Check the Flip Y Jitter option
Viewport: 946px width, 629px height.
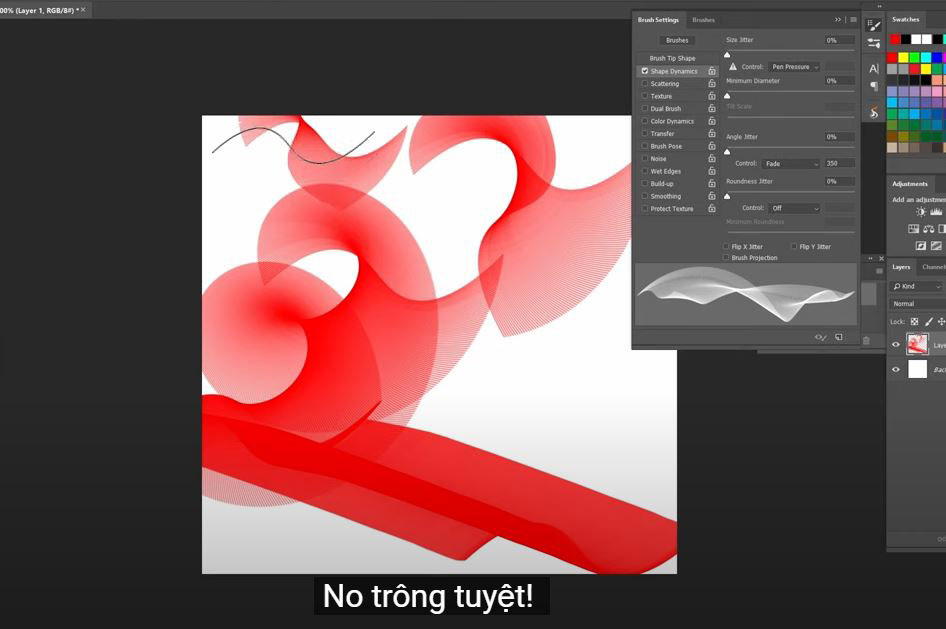(794, 247)
